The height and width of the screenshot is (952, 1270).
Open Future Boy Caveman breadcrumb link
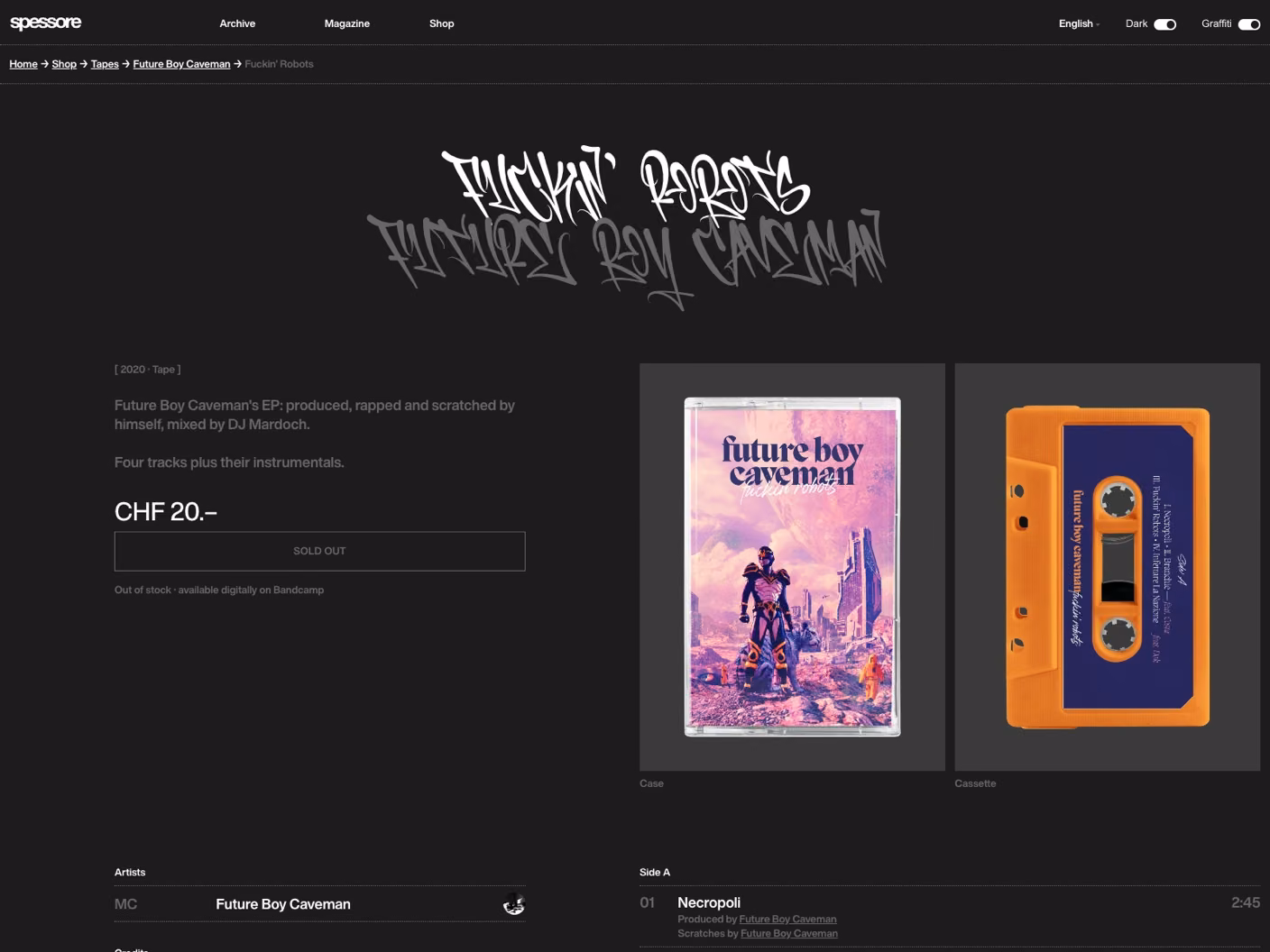point(181,64)
